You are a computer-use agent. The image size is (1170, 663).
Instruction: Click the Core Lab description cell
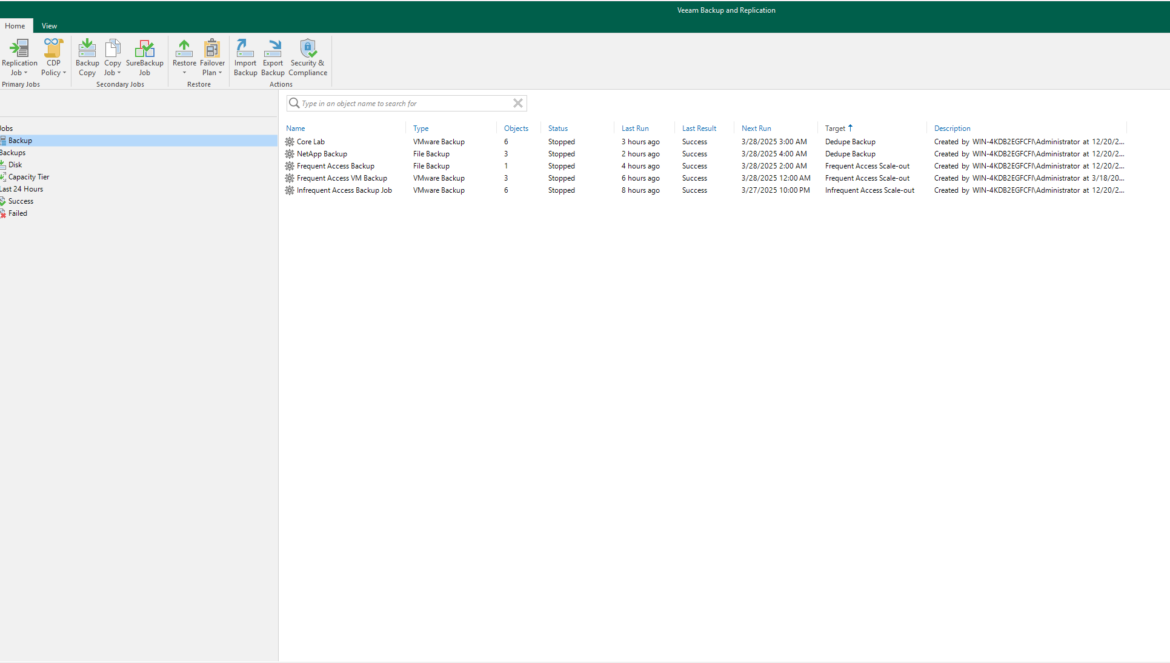click(x=1029, y=142)
